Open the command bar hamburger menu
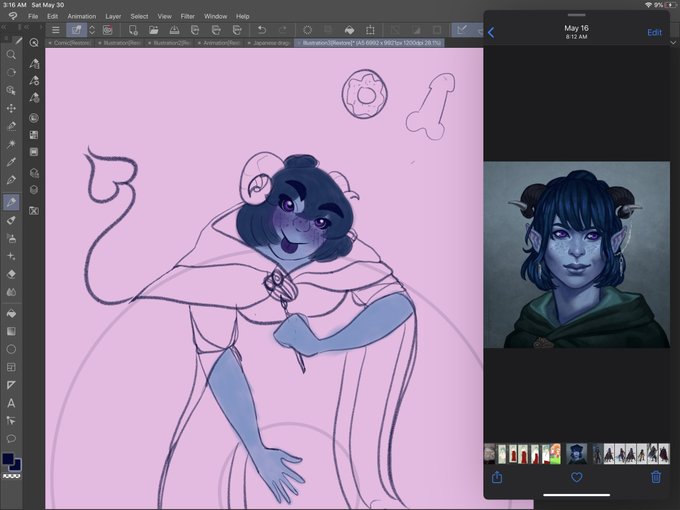 (x=56, y=30)
